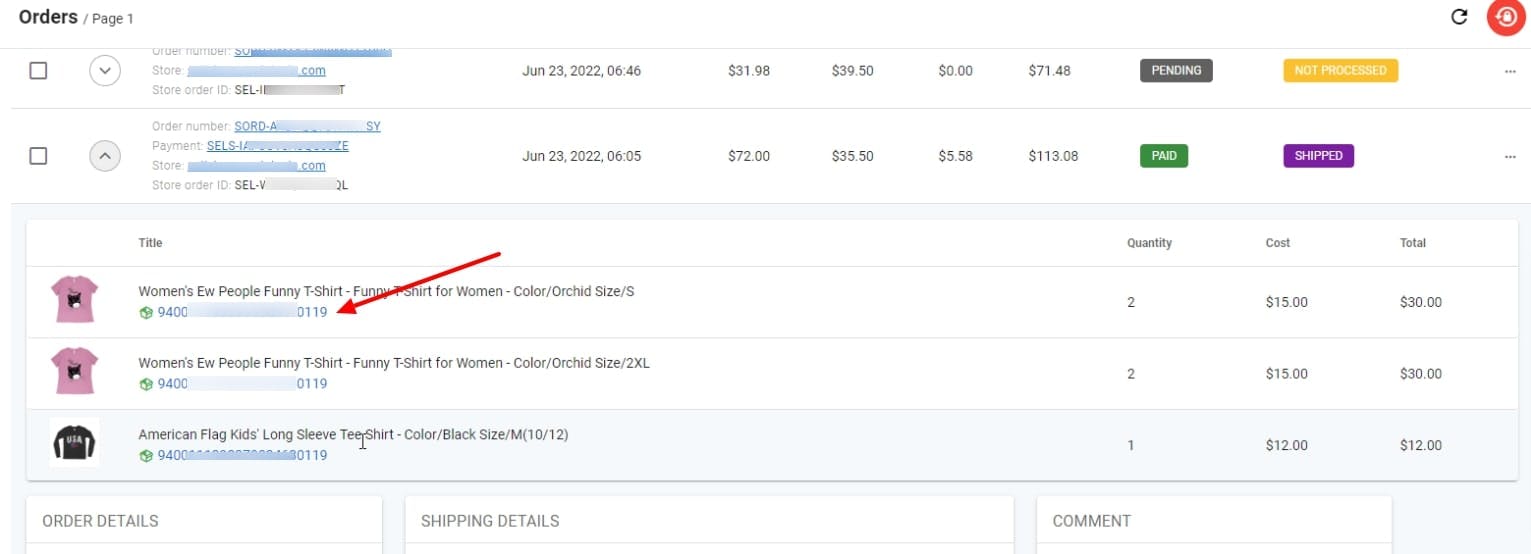The height and width of the screenshot is (554, 1531).
Task: Open more options for the SHIPPED order
Action: [x=1510, y=156]
